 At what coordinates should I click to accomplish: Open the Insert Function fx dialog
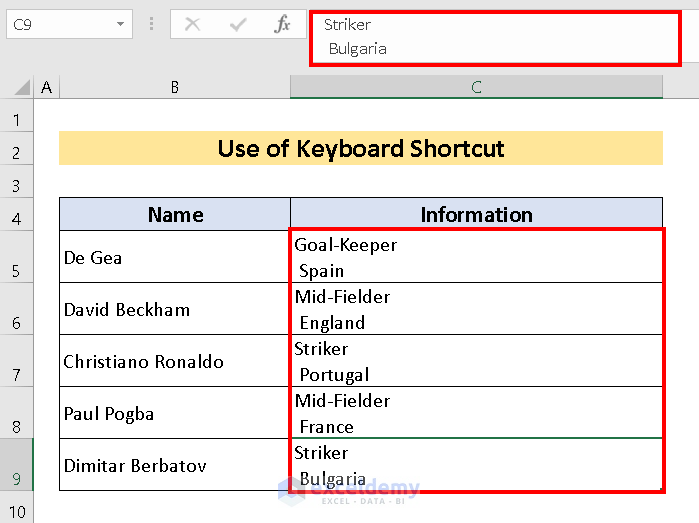pos(282,25)
